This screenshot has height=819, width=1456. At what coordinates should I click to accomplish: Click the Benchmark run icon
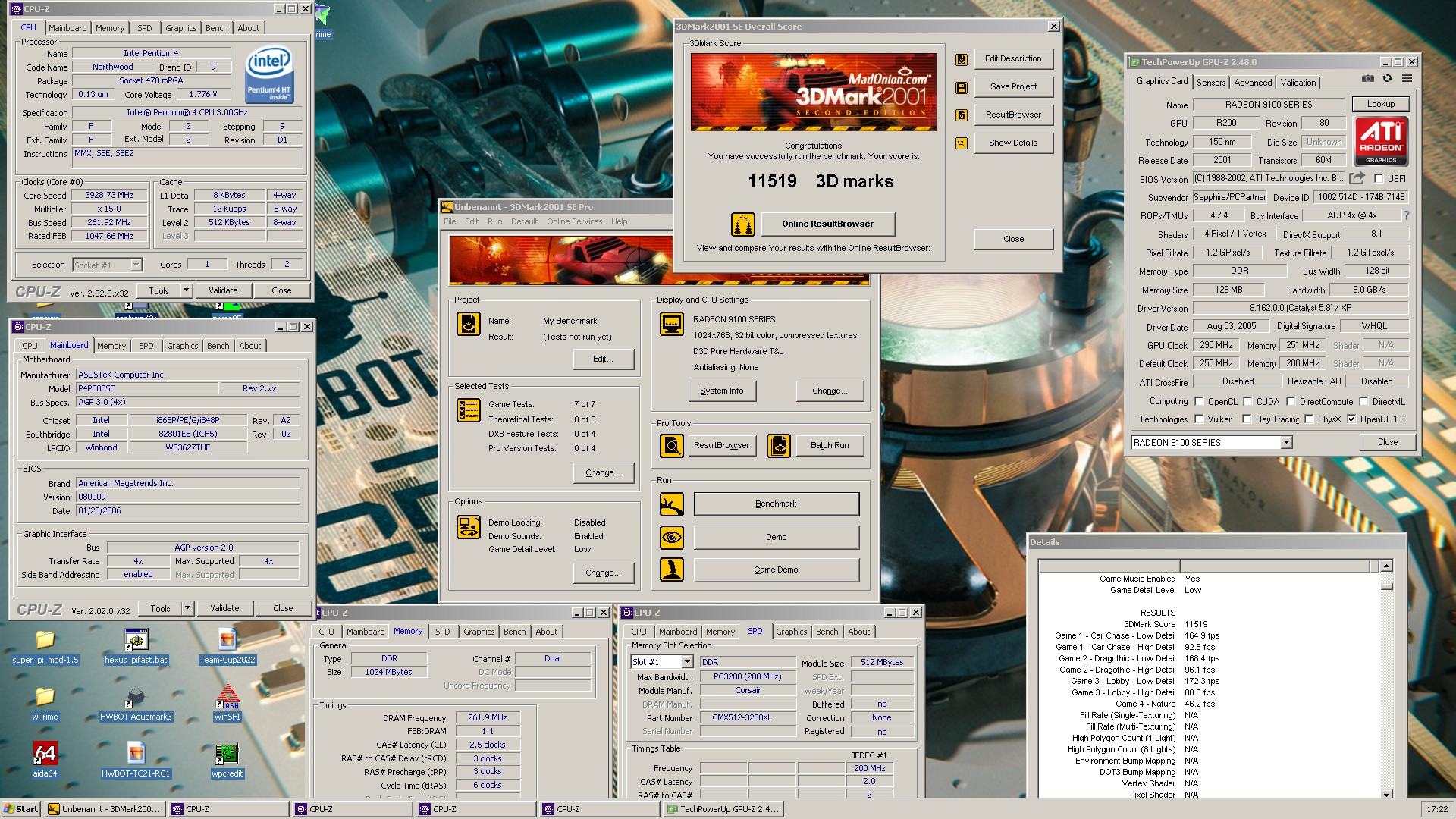tap(671, 504)
